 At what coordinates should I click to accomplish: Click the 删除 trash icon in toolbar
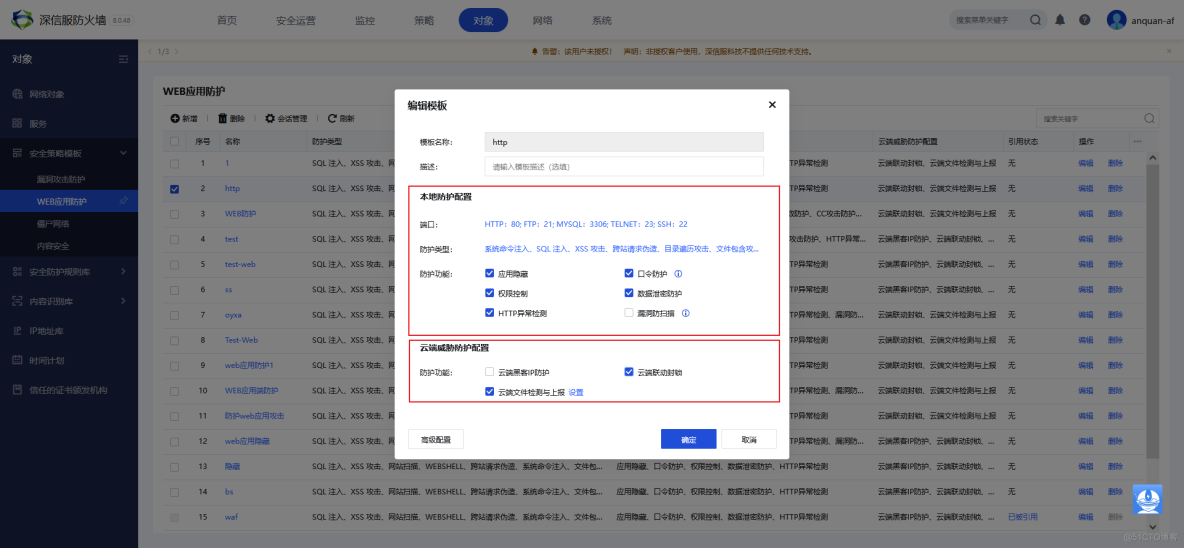point(222,119)
